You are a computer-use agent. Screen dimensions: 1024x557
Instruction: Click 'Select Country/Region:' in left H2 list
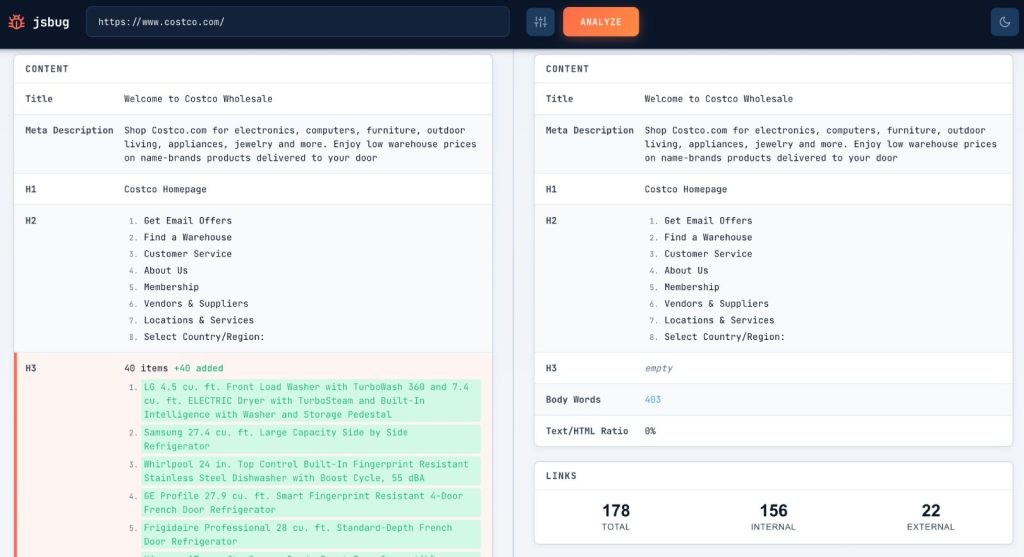tap(204, 337)
